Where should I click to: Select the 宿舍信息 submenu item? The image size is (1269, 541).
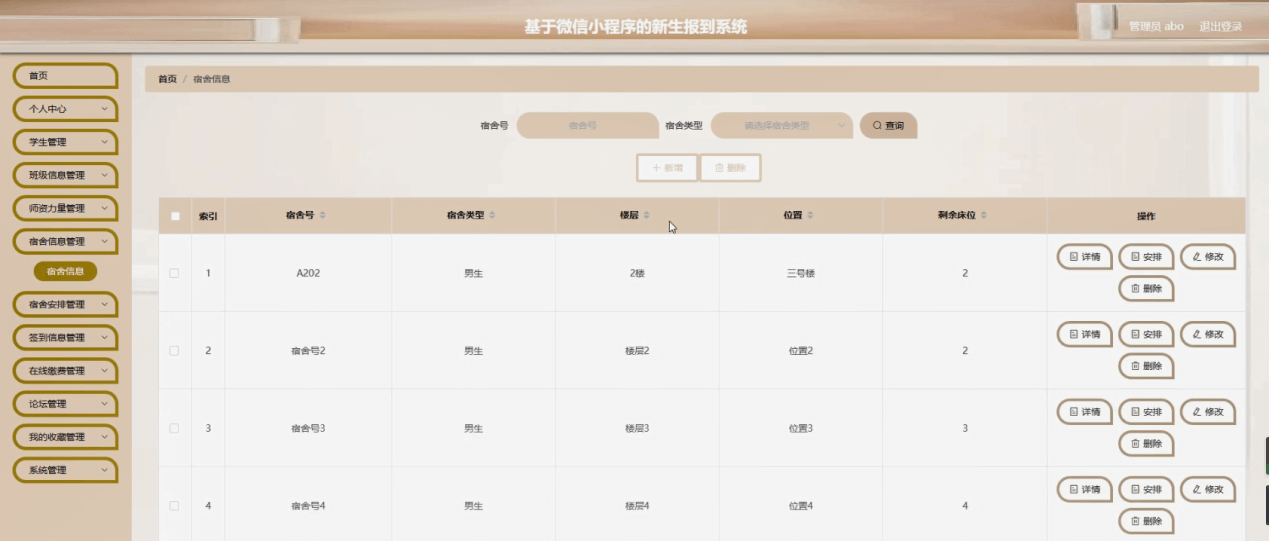click(65, 271)
